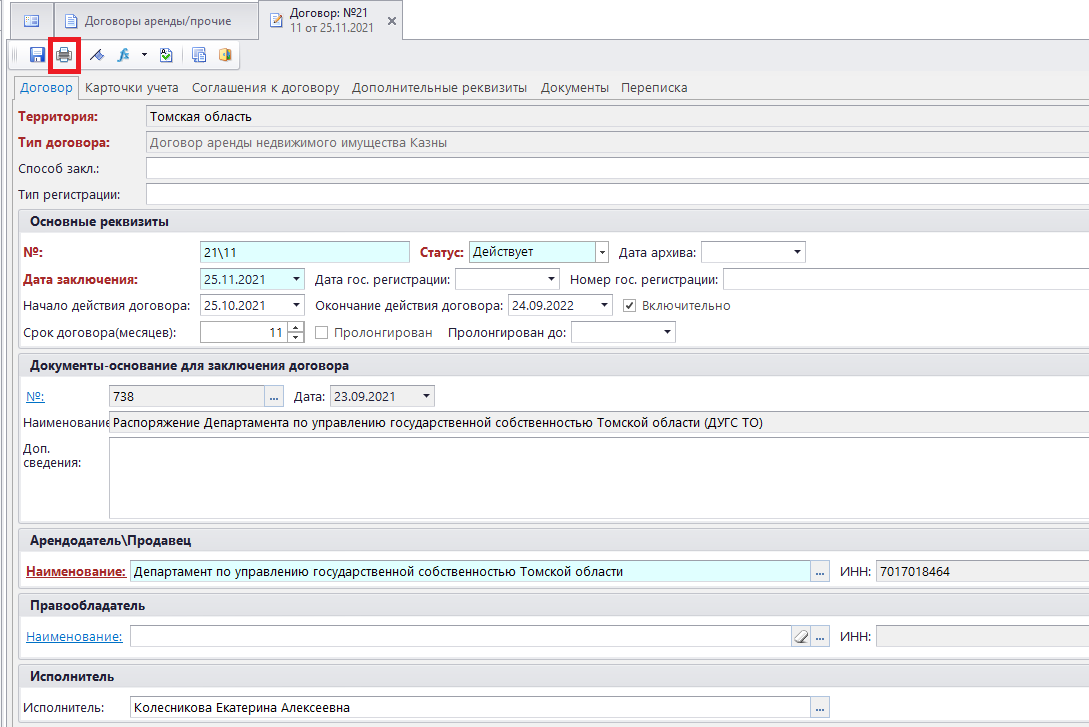Click Арендодатель Наименование link
This screenshot has width=1089, height=727.
pyautogui.click(x=76, y=571)
